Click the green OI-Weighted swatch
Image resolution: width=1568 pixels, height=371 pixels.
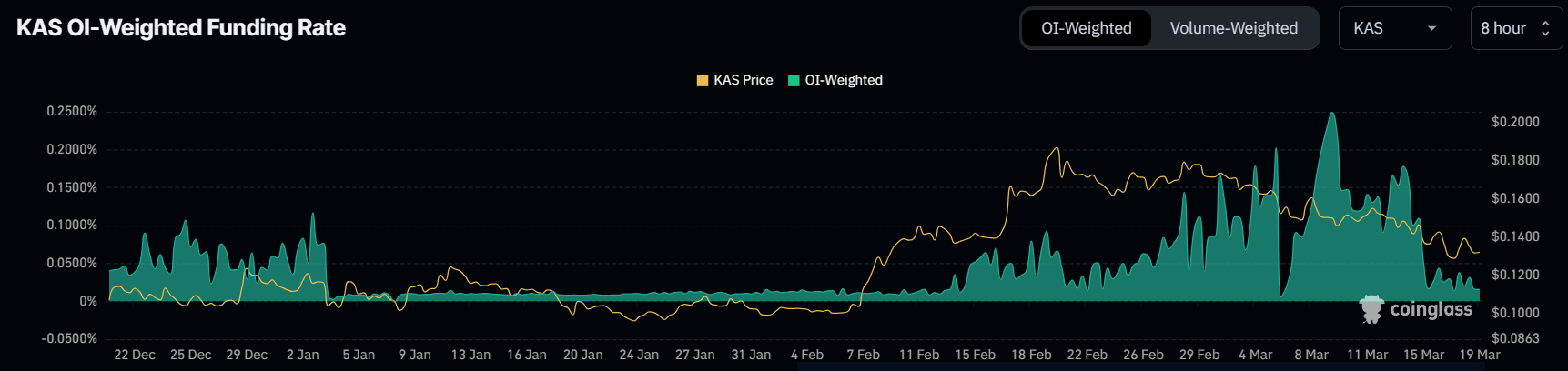(794, 80)
